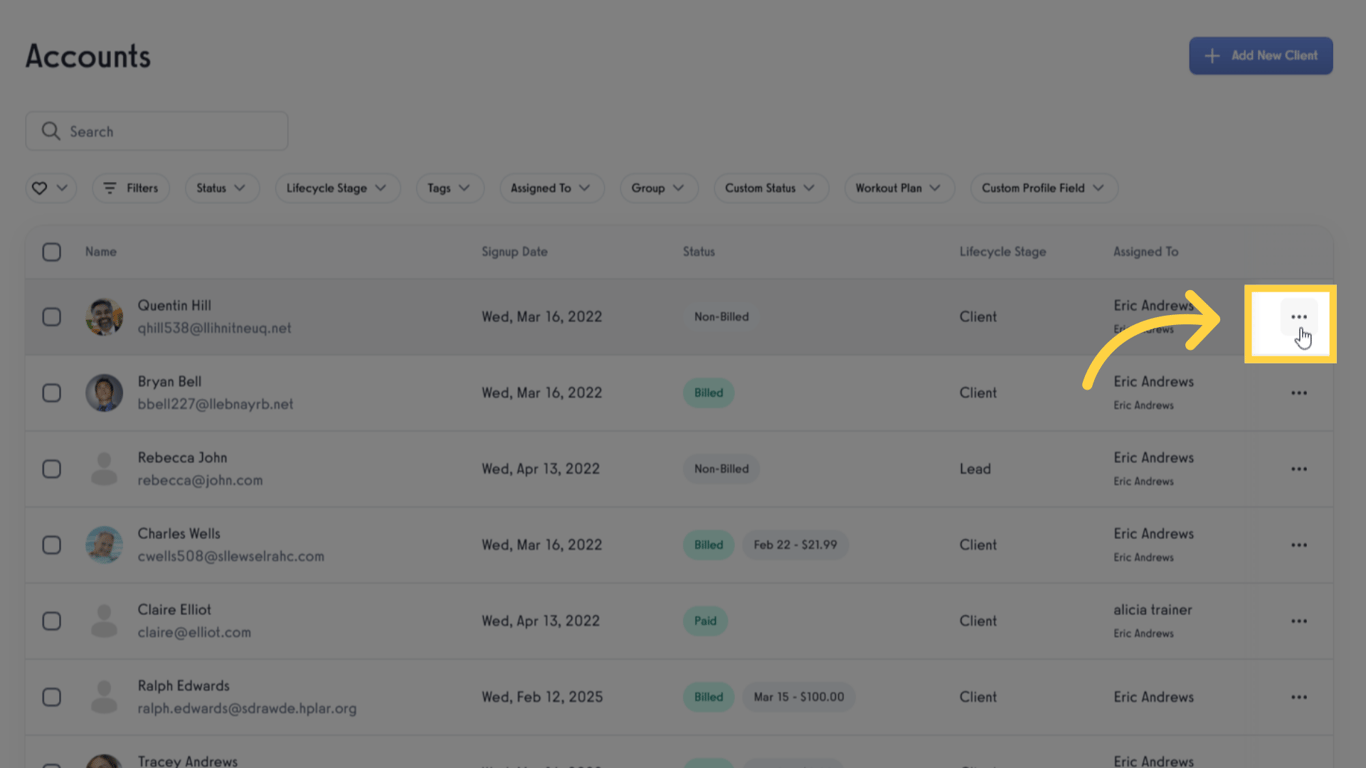This screenshot has height=768, width=1366.
Task: Open the three-dot menu for Quentin Hill
Action: (x=1298, y=317)
